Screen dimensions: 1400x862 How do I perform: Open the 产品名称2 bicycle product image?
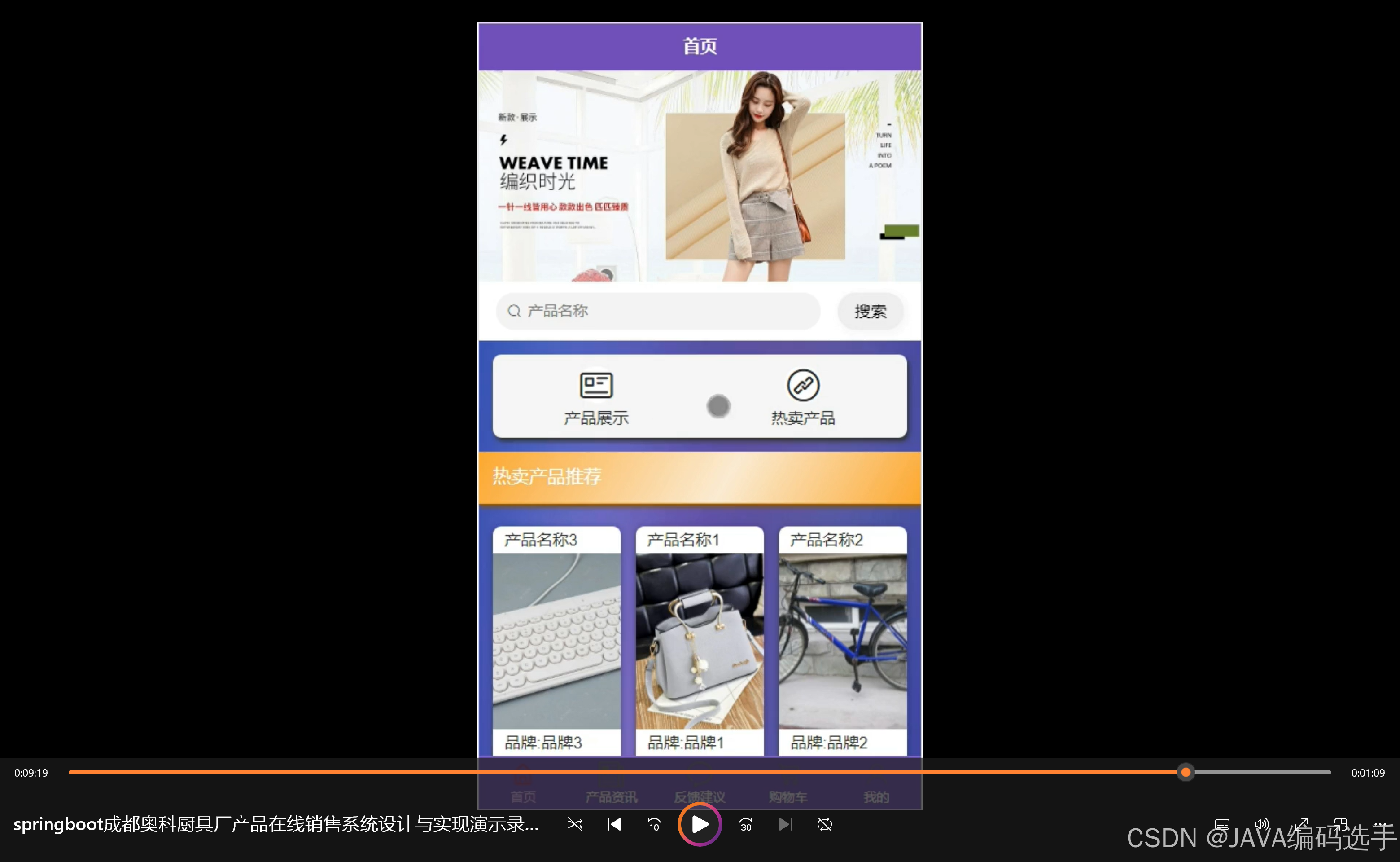tap(843, 641)
